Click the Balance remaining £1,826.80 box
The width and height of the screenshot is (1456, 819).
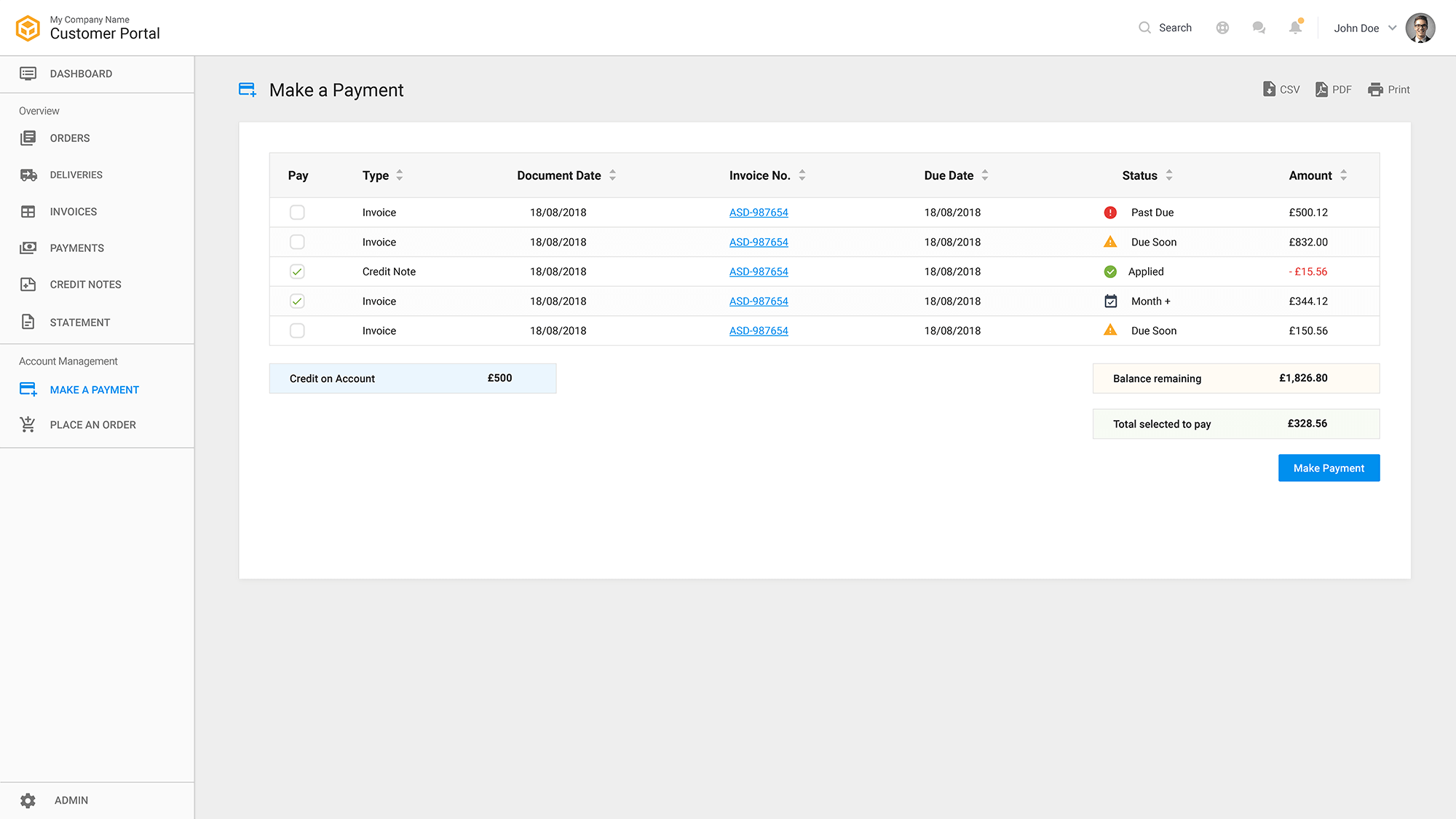(1236, 379)
